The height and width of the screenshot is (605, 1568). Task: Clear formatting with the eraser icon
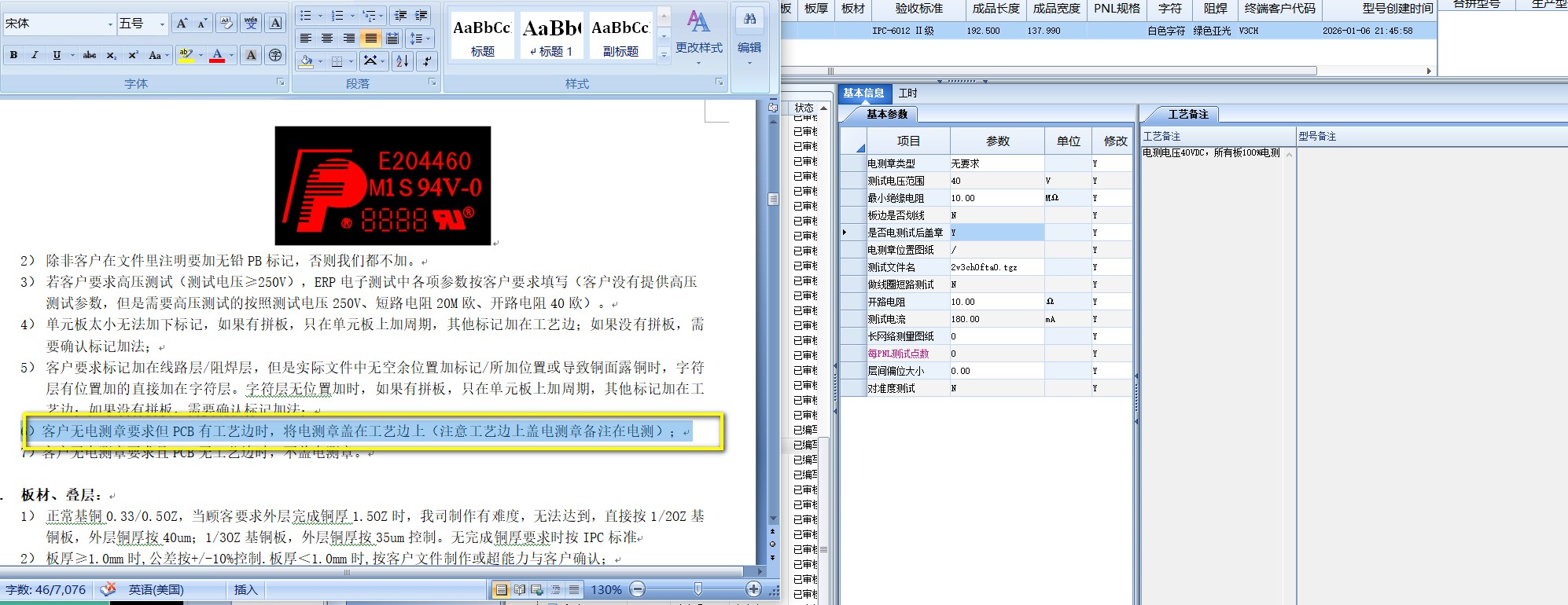coord(226,24)
